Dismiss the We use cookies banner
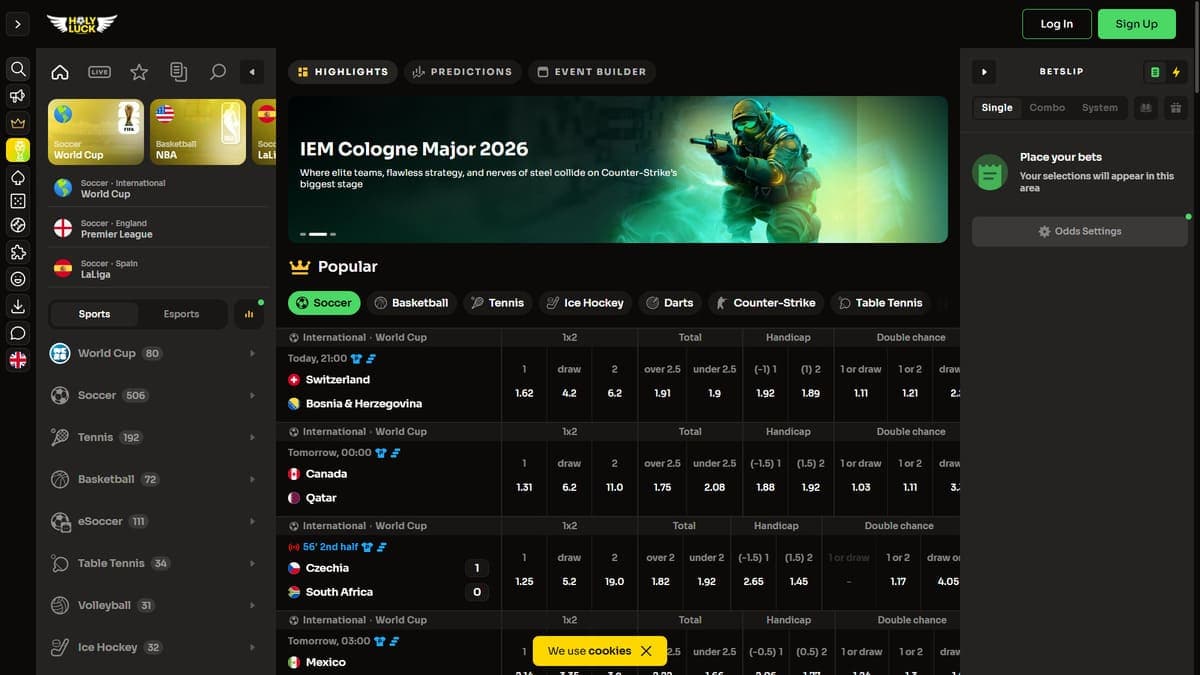1200x675 pixels. [646, 651]
